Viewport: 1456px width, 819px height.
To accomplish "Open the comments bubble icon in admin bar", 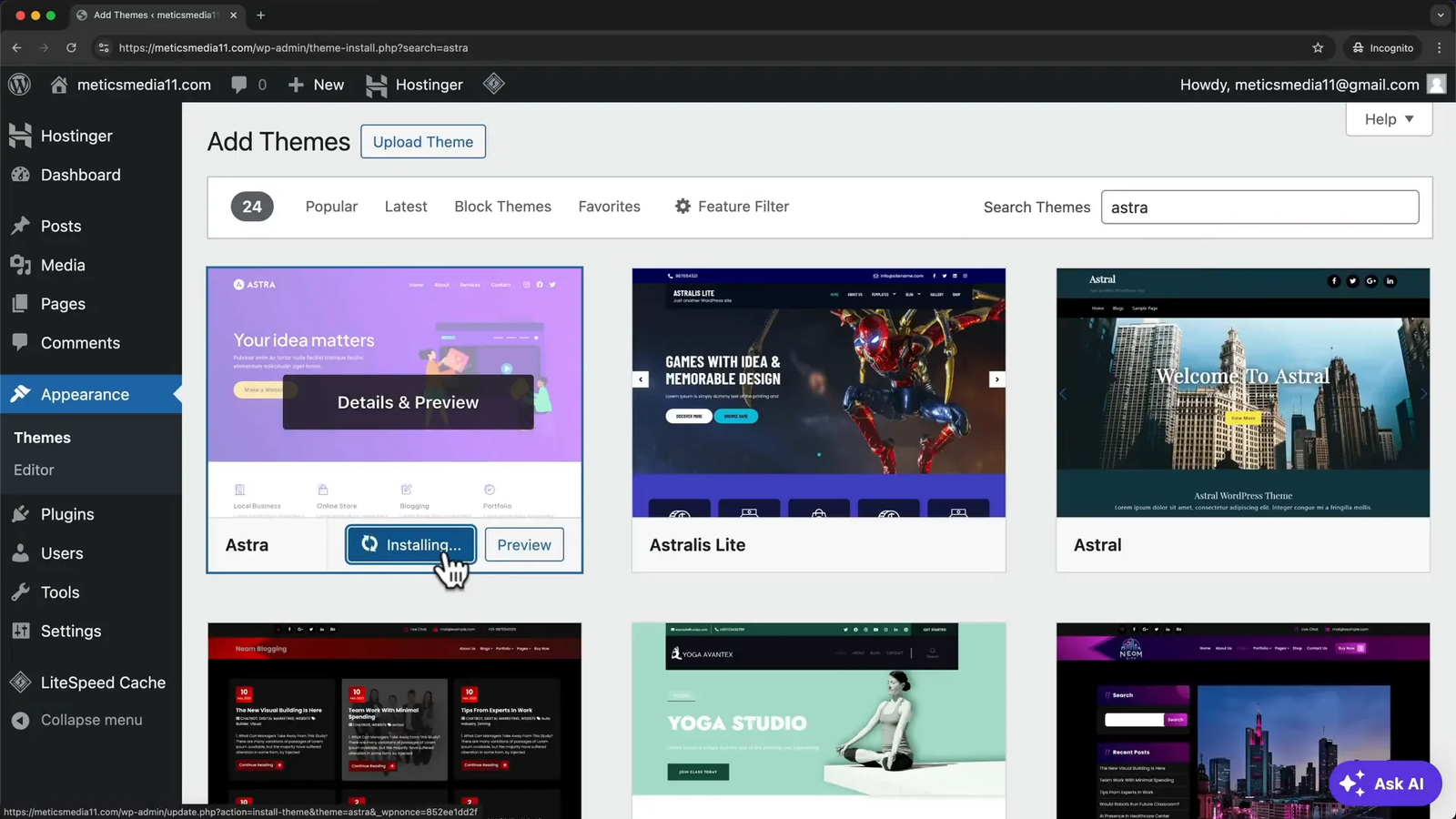I will click(x=238, y=85).
